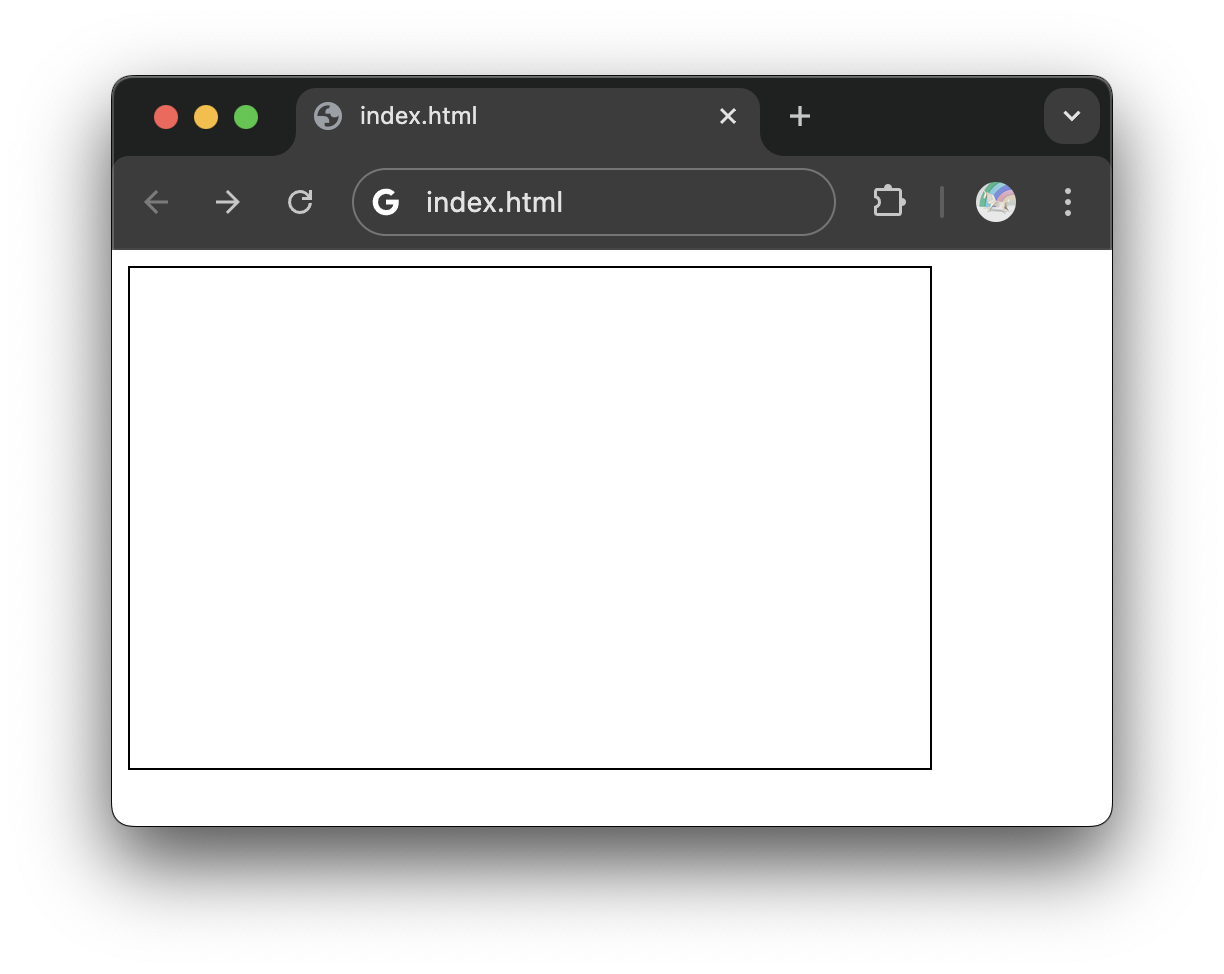Click inside the bordered rectangle on page
Viewport: 1224px width, 974px height.
click(x=530, y=518)
